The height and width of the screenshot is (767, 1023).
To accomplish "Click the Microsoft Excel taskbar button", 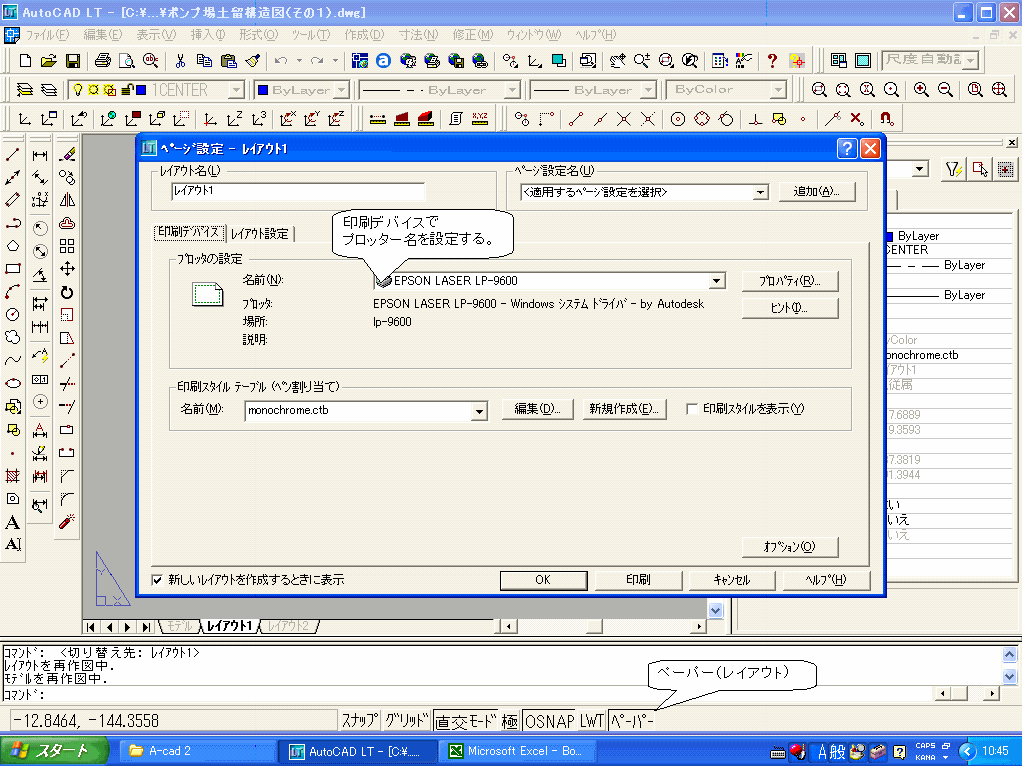I will coord(519,751).
